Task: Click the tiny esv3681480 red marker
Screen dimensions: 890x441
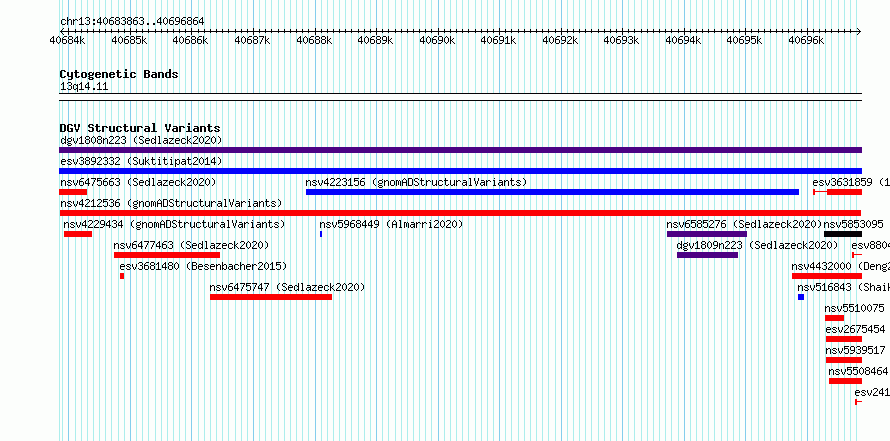Action: [x=122, y=276]
